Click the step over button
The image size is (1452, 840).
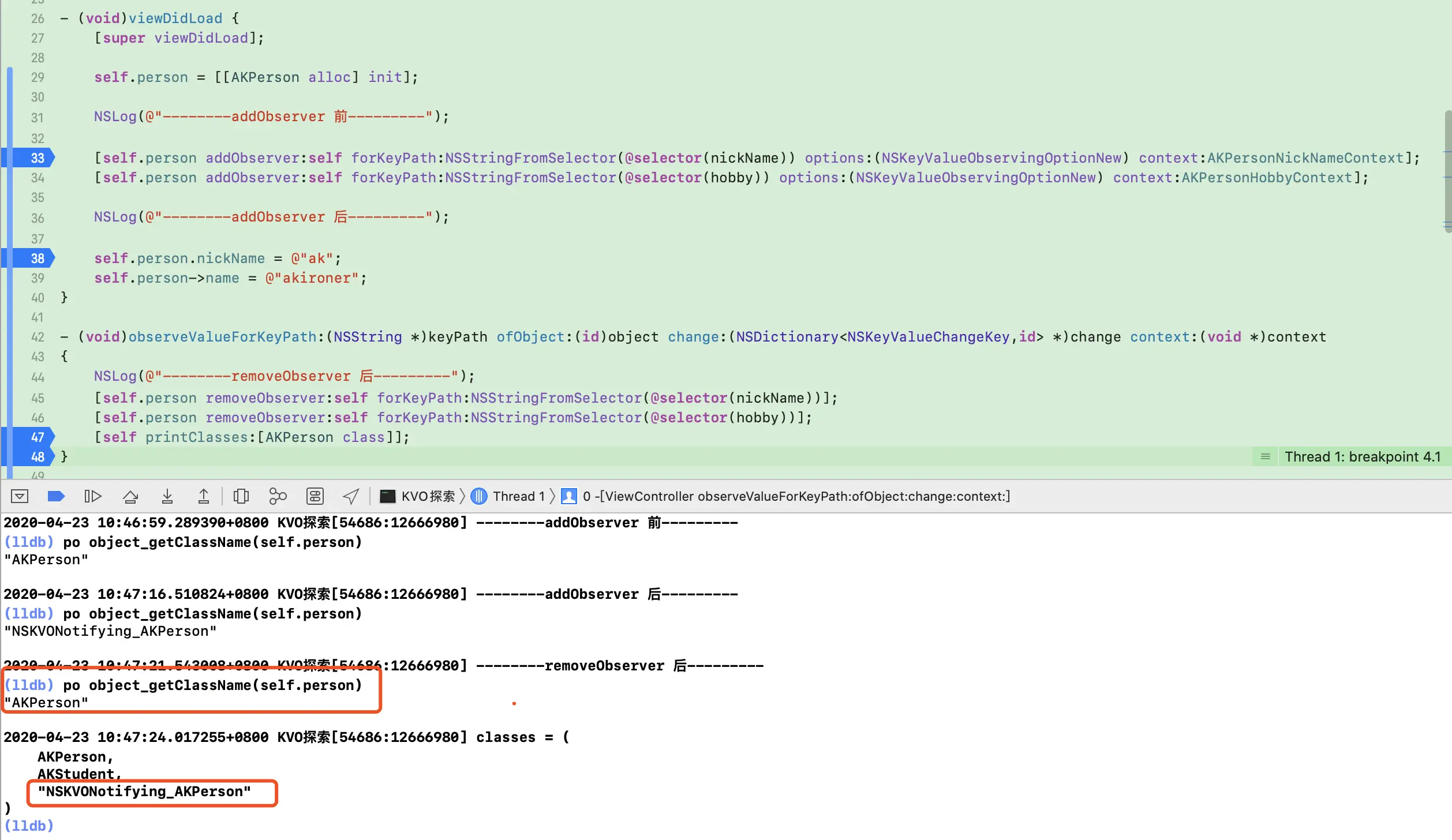click(x=130, y=496)
